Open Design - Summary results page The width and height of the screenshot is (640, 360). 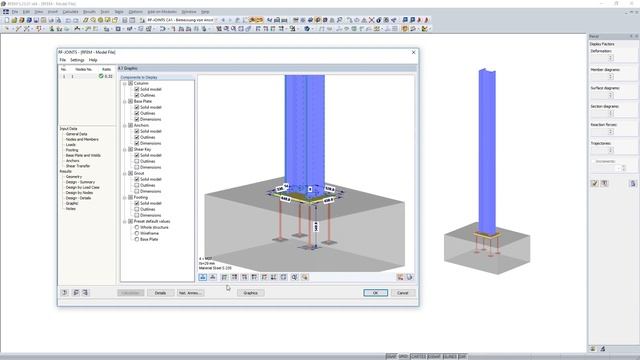point(80,182)
